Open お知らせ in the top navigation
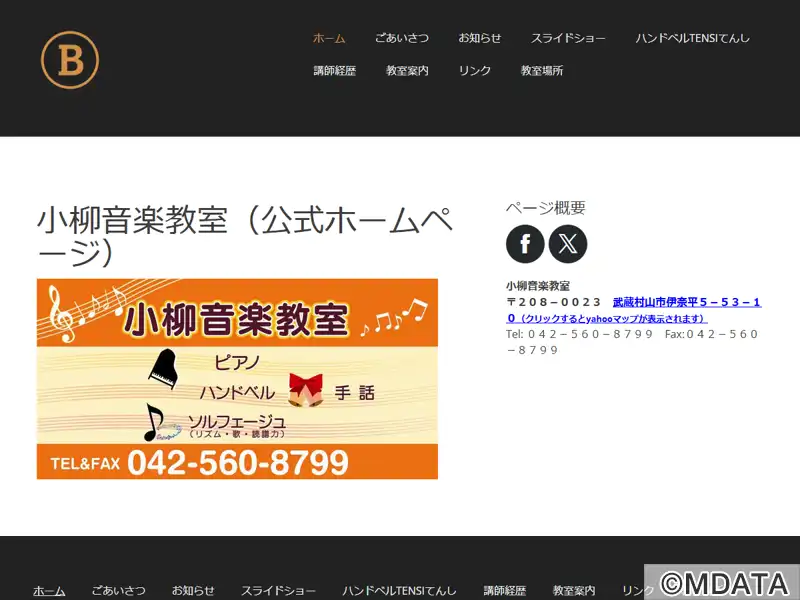800x600 pixels. pos(480,38)
